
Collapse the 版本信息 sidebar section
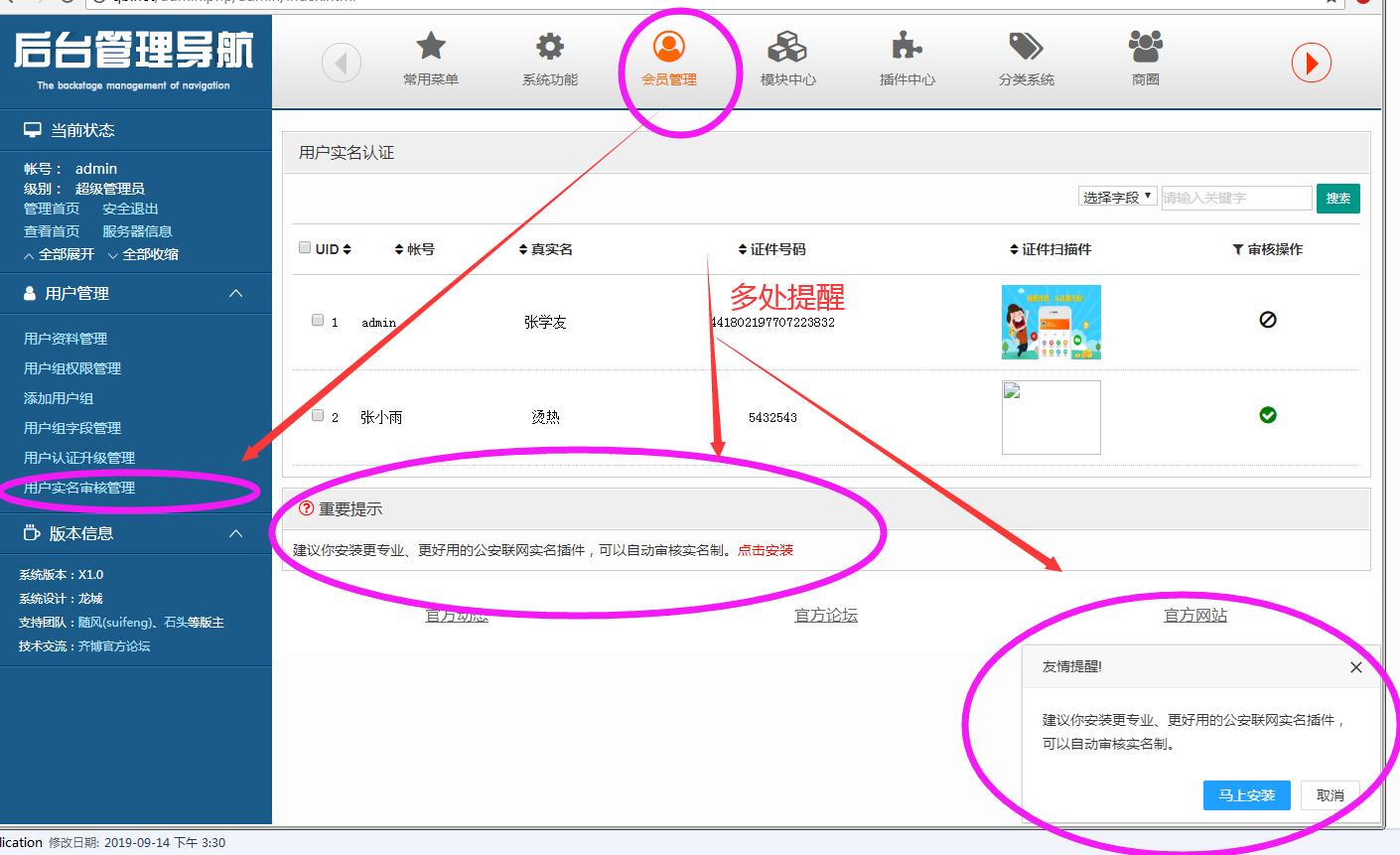(235, 533)
